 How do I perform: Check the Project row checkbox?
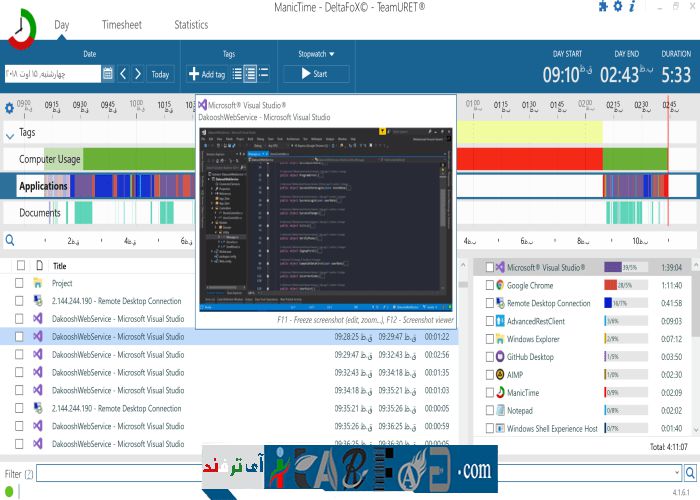point(19,283)
